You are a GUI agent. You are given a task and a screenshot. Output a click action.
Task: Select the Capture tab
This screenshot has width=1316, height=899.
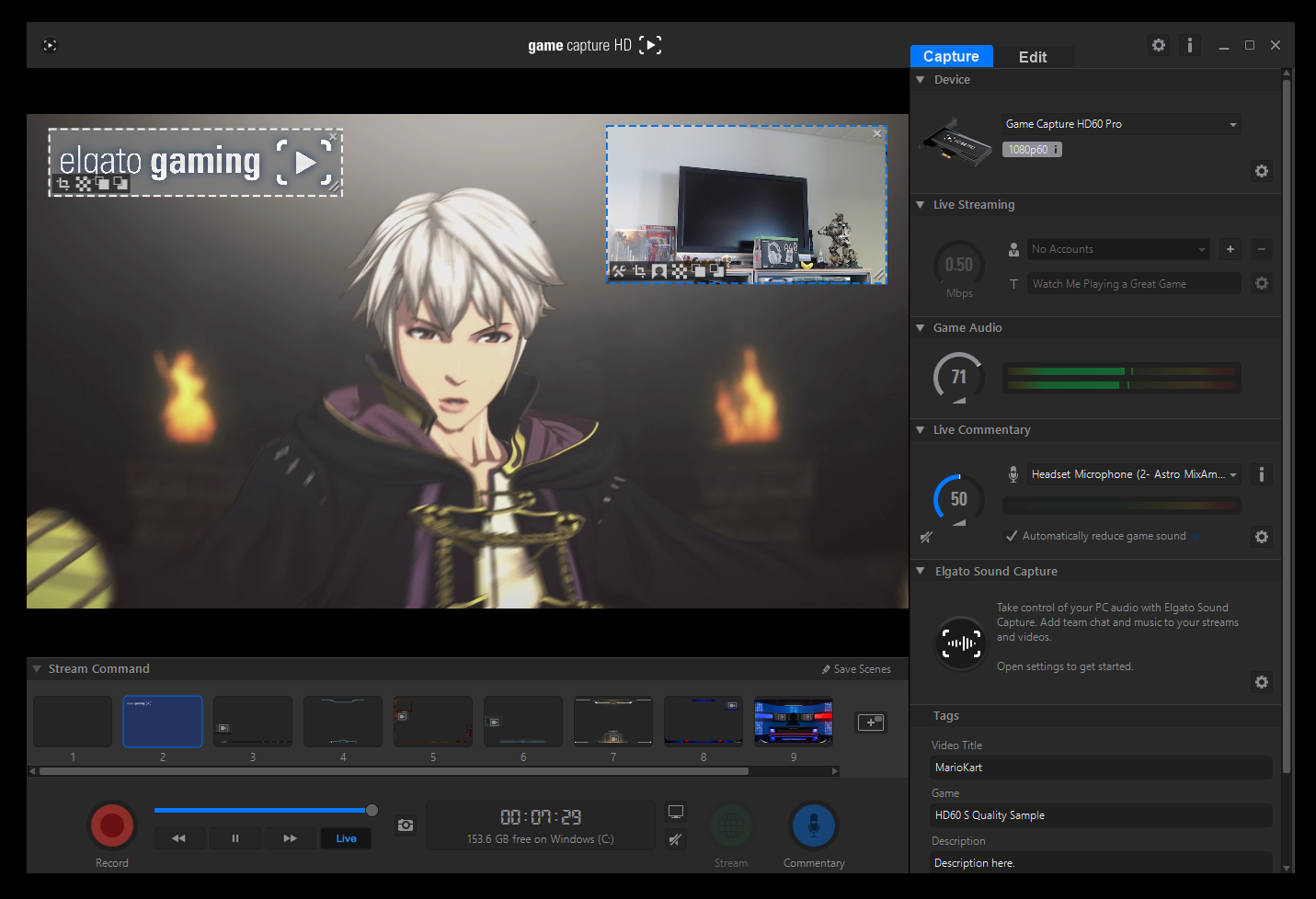[x=951, y=56]
